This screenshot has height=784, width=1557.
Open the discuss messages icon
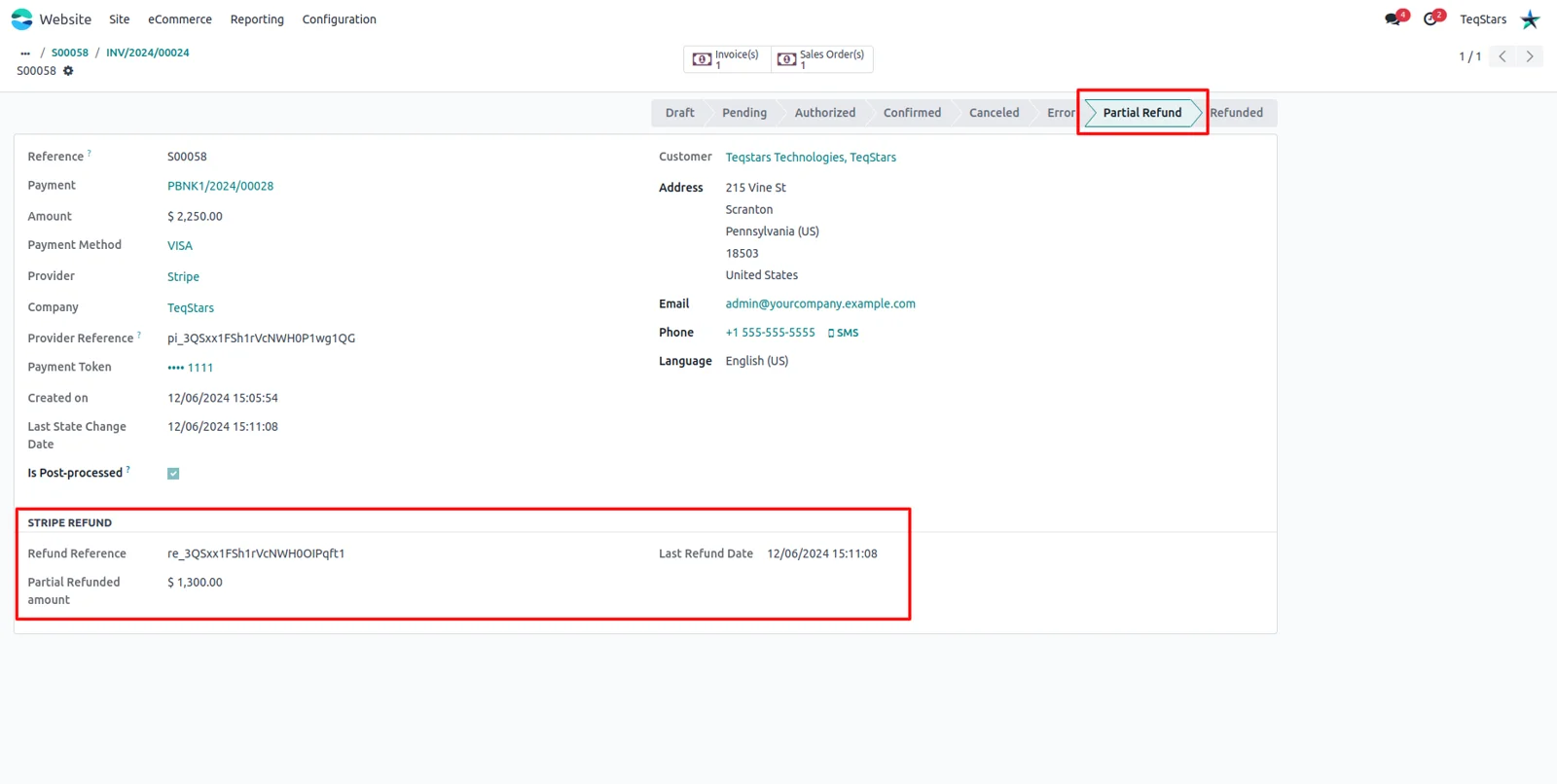1394,18
